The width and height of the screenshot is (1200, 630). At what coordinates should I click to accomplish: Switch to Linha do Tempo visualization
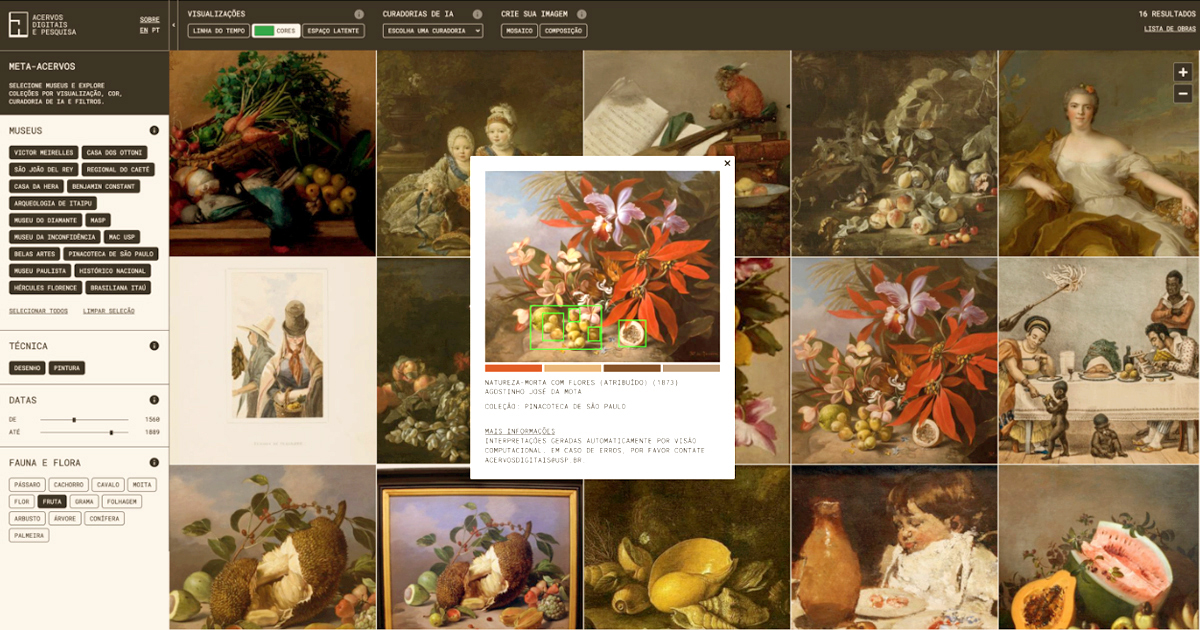coord(218,31)
